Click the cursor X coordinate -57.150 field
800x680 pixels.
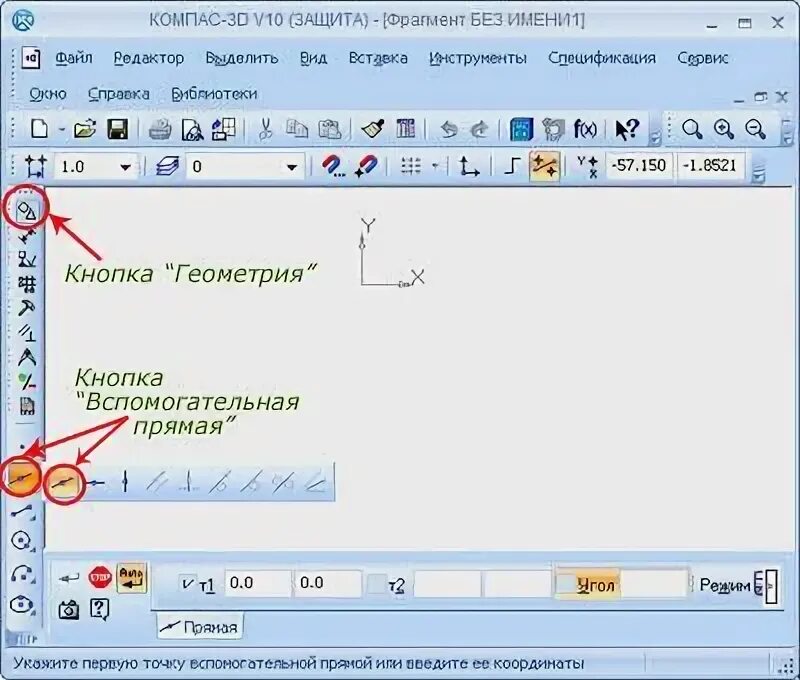[640, 166]
